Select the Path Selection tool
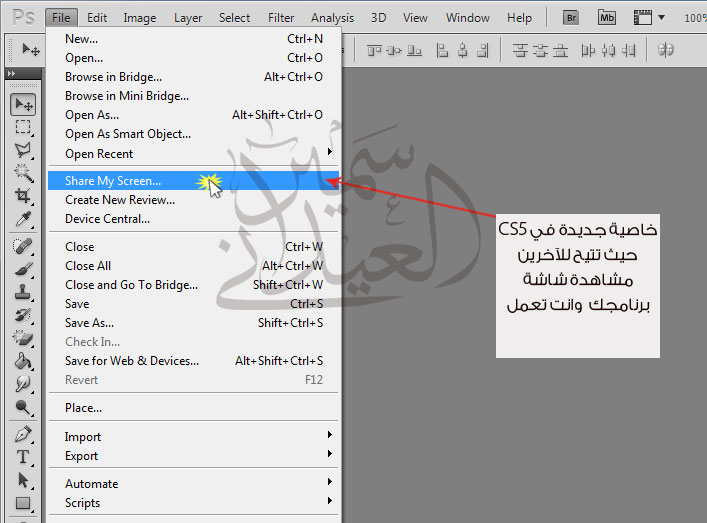Viewport: 707px width, 523px height. 23,480
